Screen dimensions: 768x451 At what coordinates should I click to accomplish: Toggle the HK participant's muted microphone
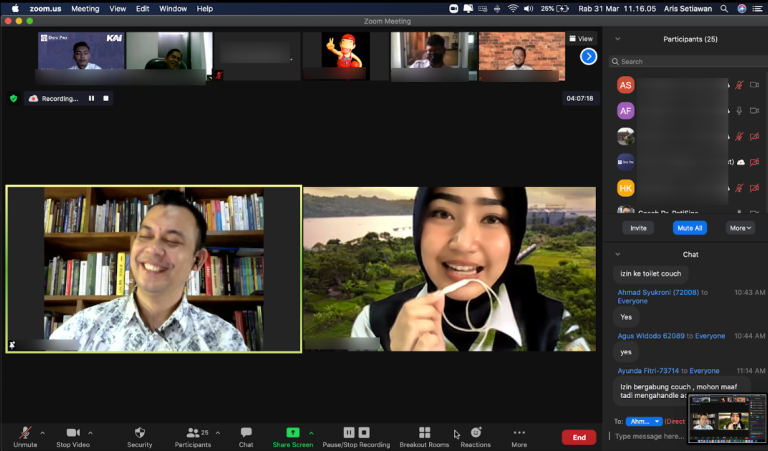(x=739, y=188)
